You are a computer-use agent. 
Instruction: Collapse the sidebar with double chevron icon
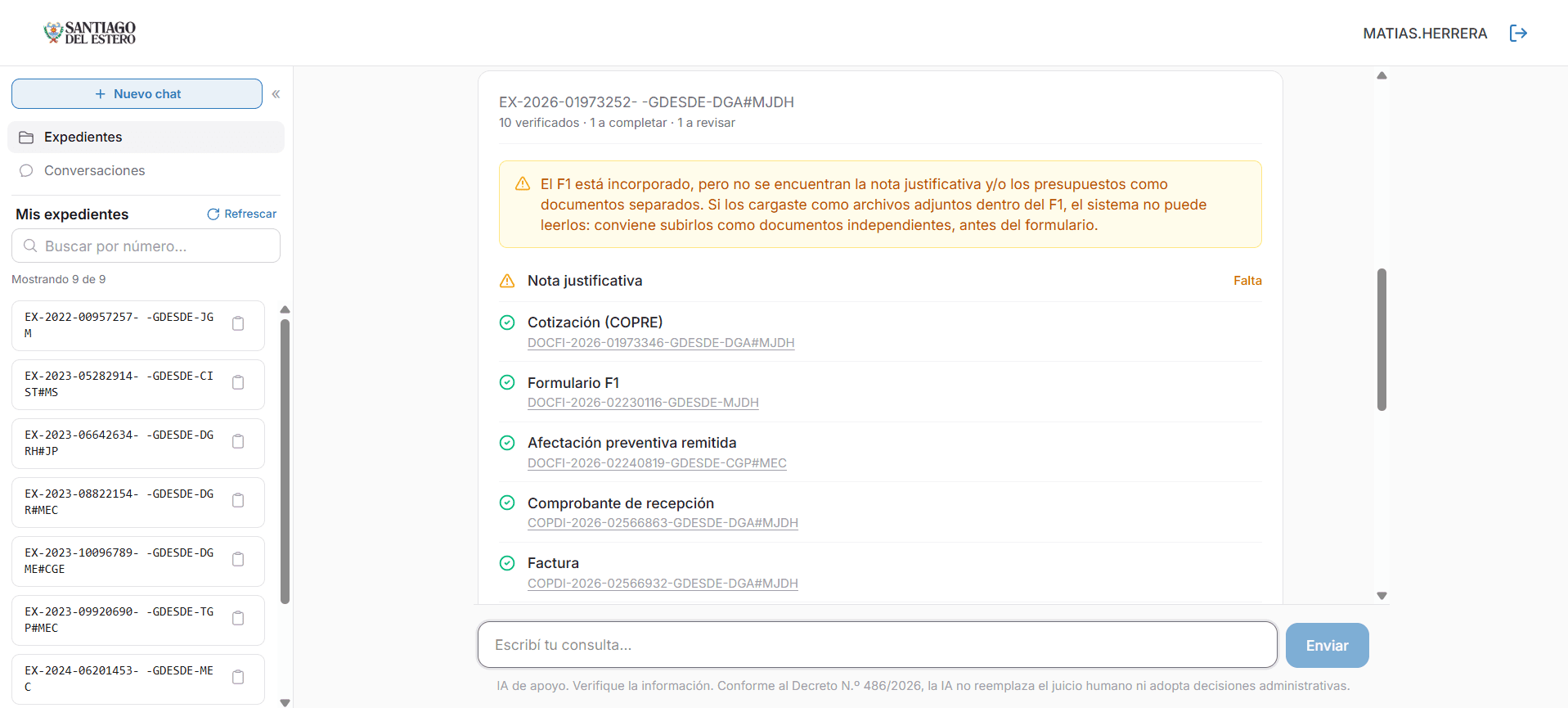point(276,94)
